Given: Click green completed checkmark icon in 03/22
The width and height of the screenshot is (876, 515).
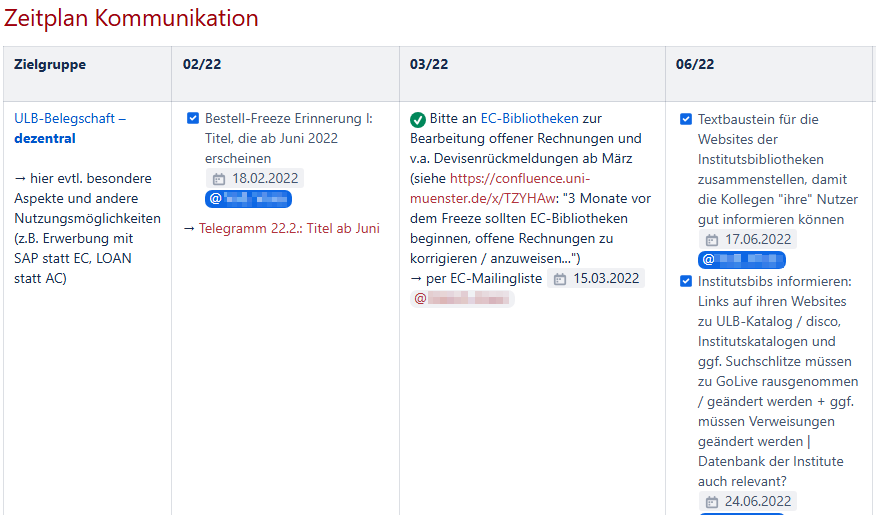Looking at the screenshot, I should (418, 119).
